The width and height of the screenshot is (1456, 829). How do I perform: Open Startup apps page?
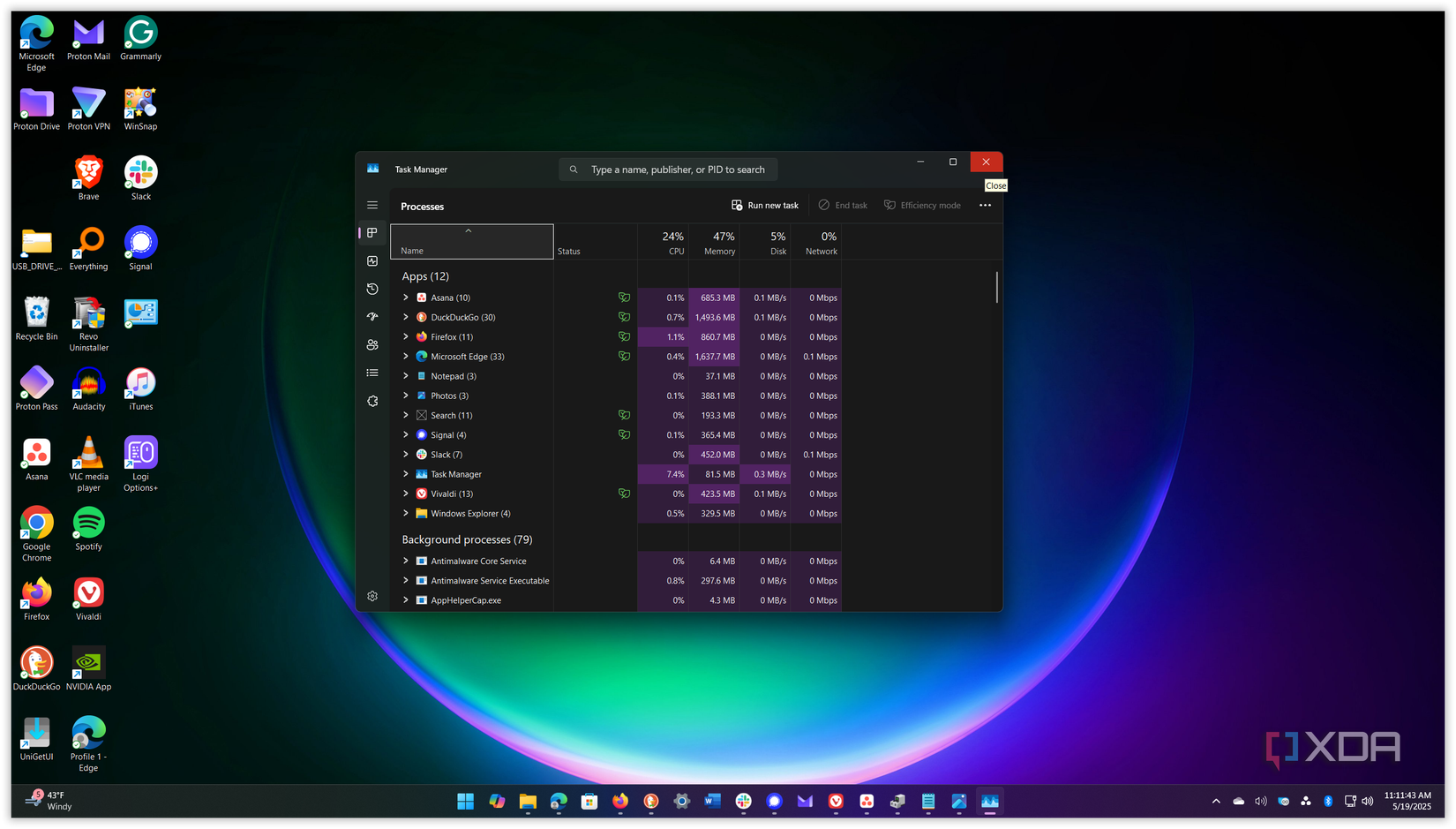[x=372, y=316]
